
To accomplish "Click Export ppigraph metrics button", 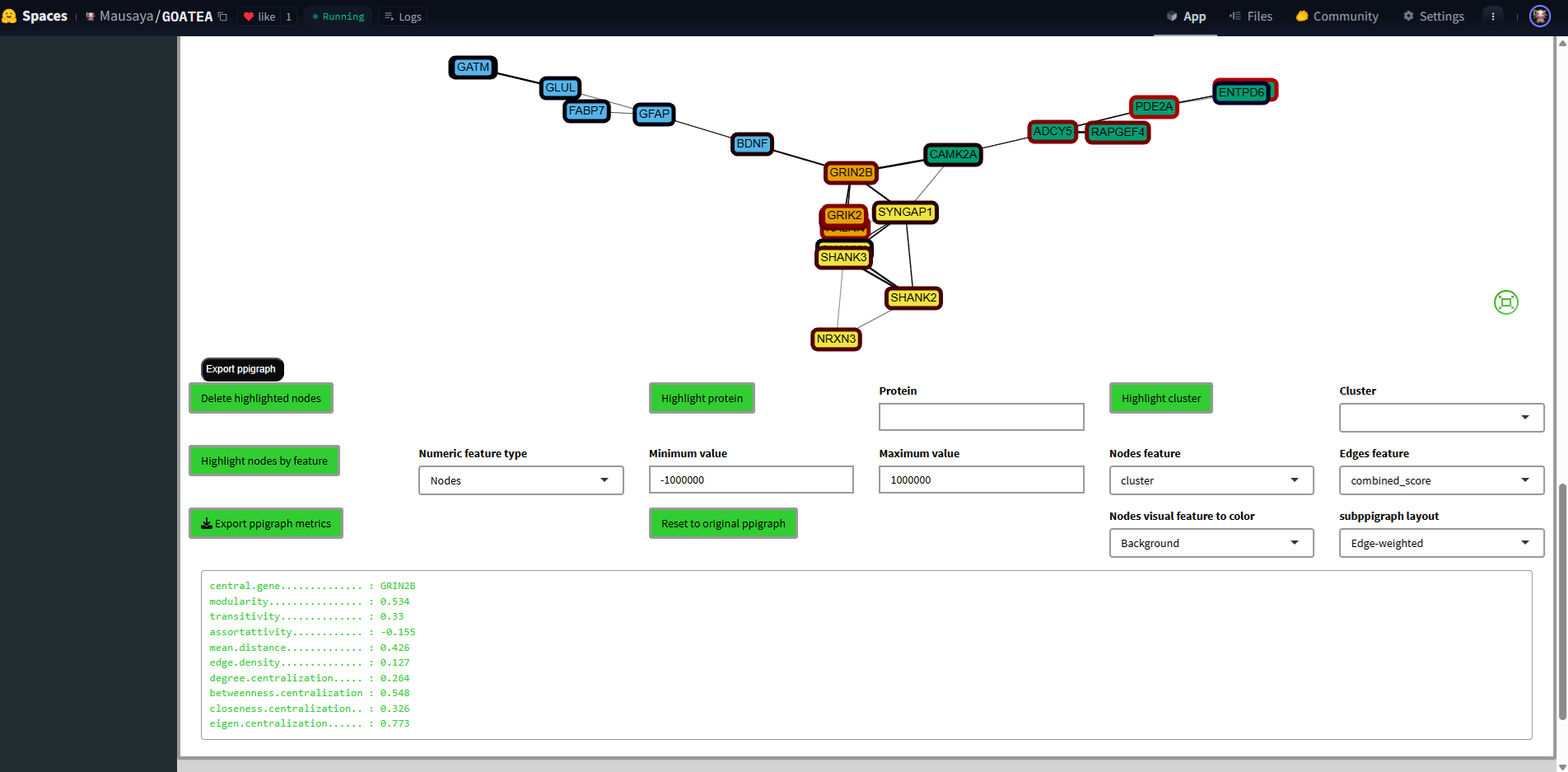I will point(265,523).
